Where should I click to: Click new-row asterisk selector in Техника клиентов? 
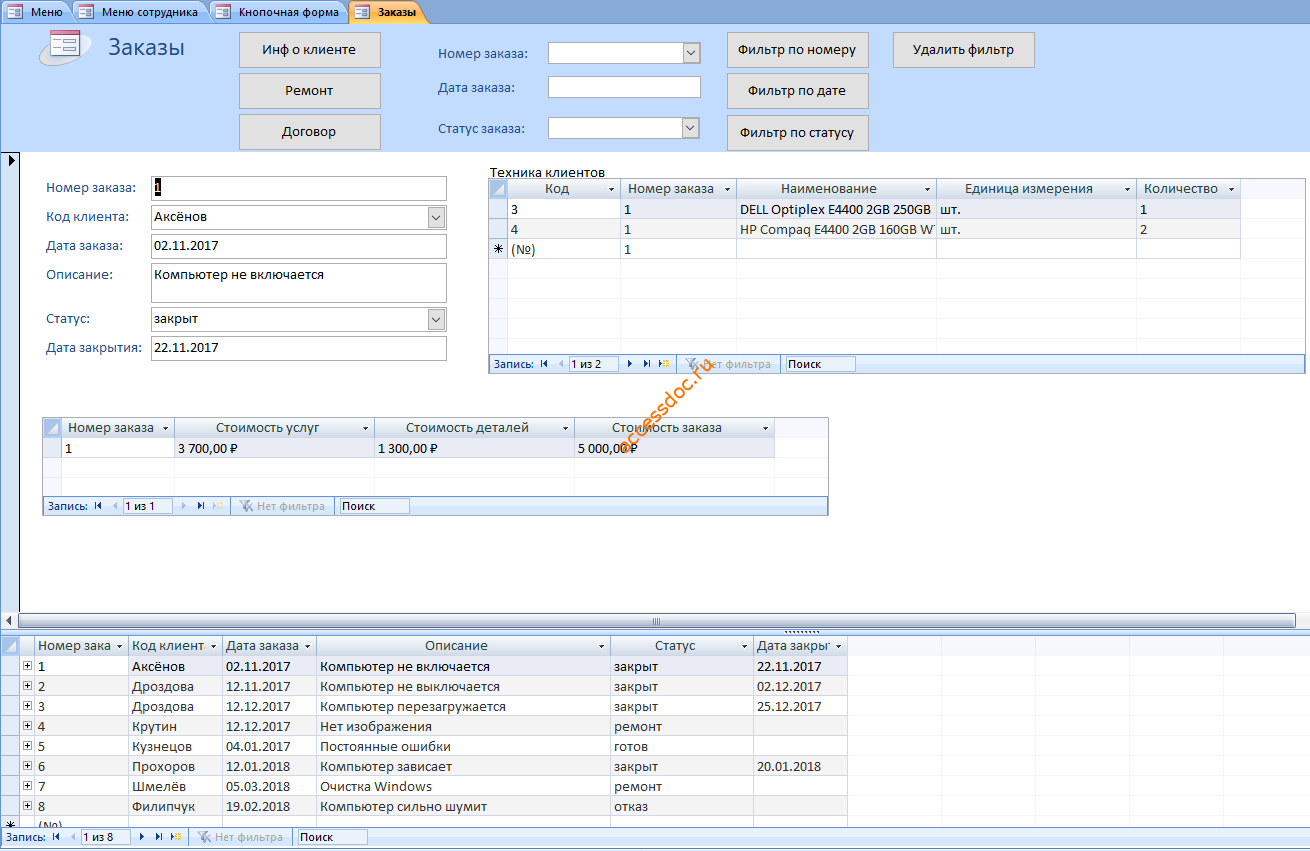coord(498,249)
